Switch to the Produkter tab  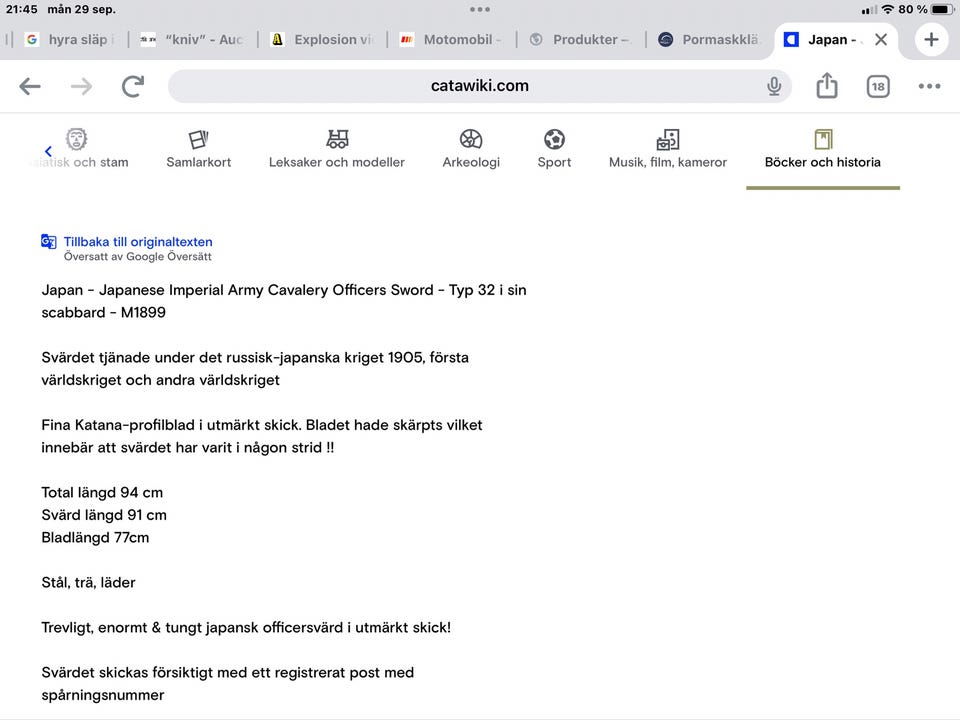click(x=580, y=40)
